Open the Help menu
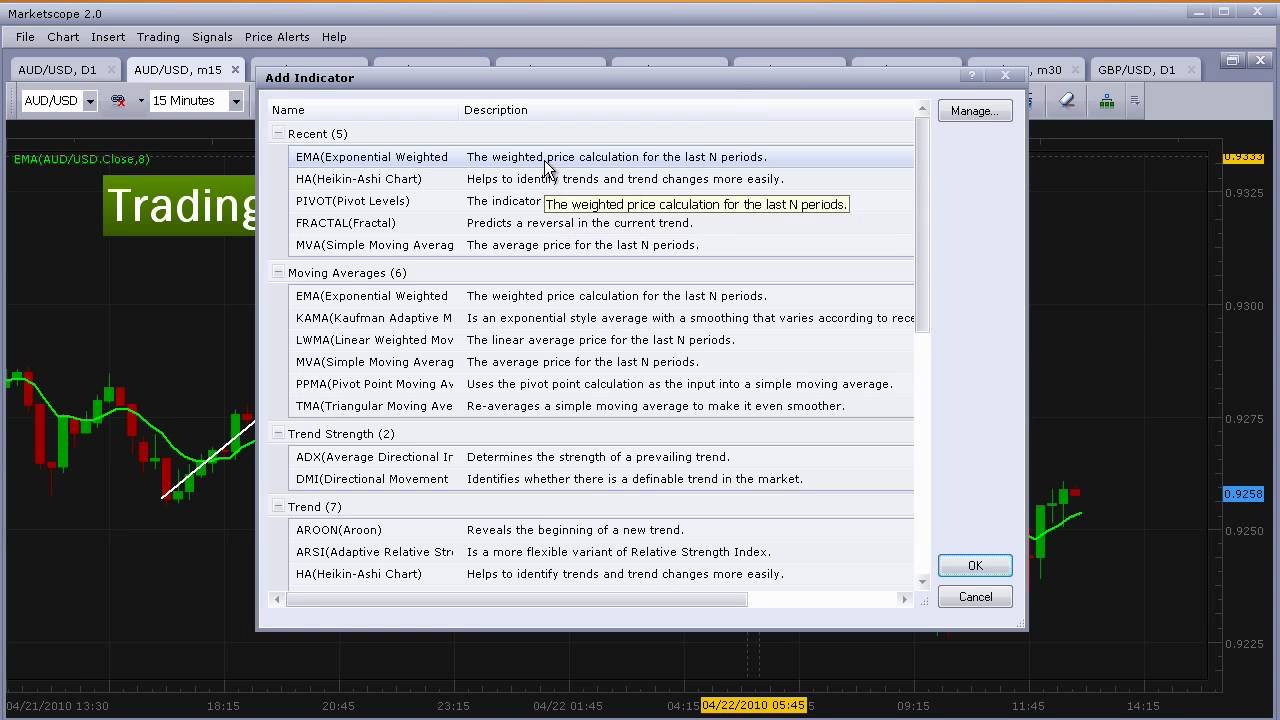This screenshot has width=1280, height=720. (334, 37)
